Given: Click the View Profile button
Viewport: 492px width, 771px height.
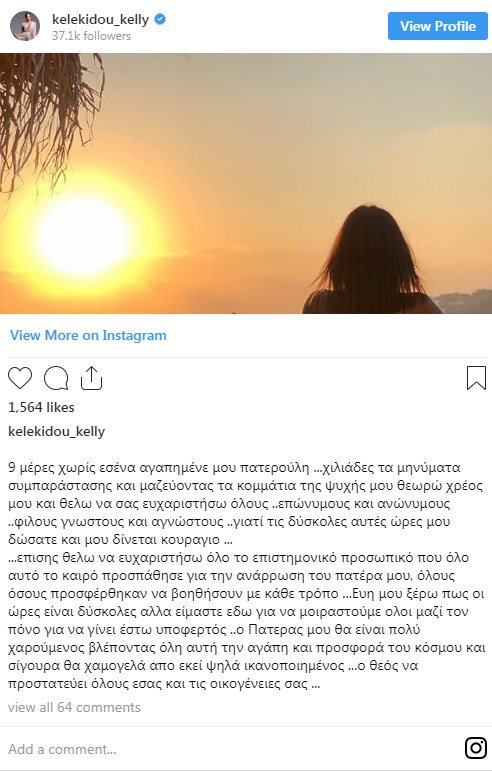Looking at the screenshot, I should tap(437, 26).
